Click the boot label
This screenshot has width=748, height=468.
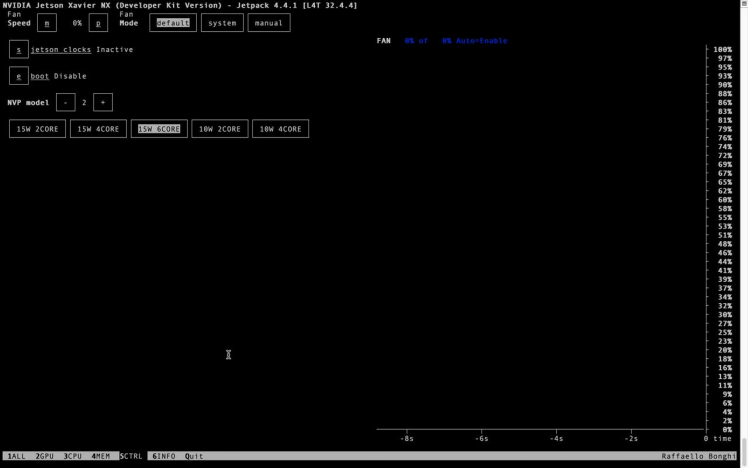click(x=40, y=76)
